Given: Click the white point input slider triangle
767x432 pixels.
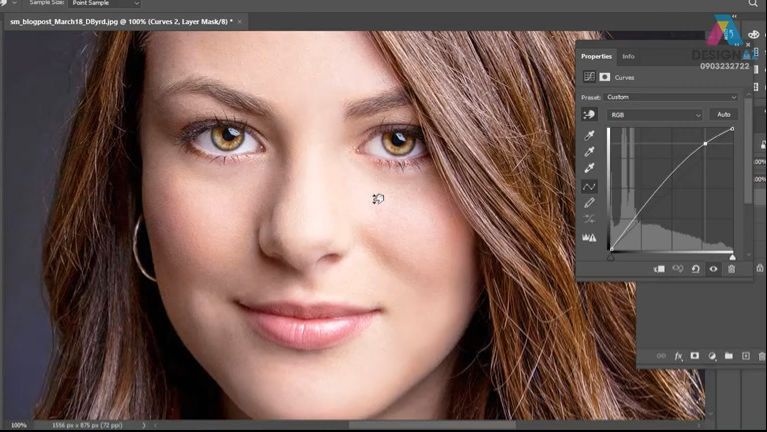Looking at the screenshot, I should point(732,257).
